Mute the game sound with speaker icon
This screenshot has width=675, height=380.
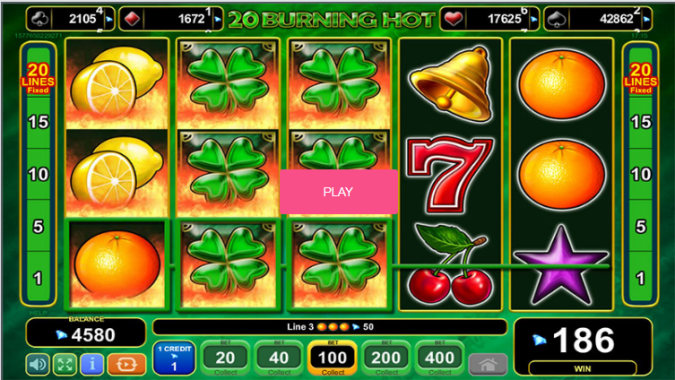pyautogui.click(x=37, y=364)
